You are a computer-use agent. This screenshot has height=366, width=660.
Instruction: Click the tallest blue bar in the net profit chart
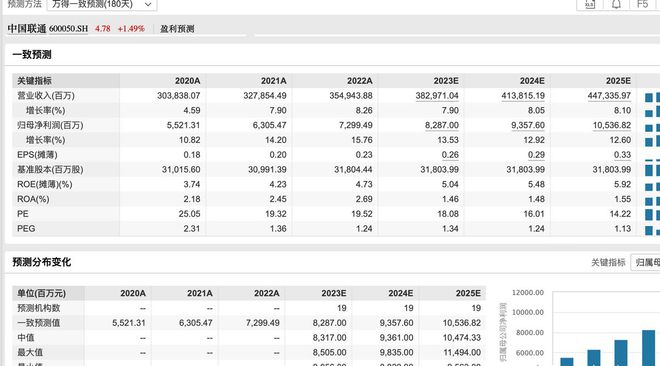coord(648,348)
